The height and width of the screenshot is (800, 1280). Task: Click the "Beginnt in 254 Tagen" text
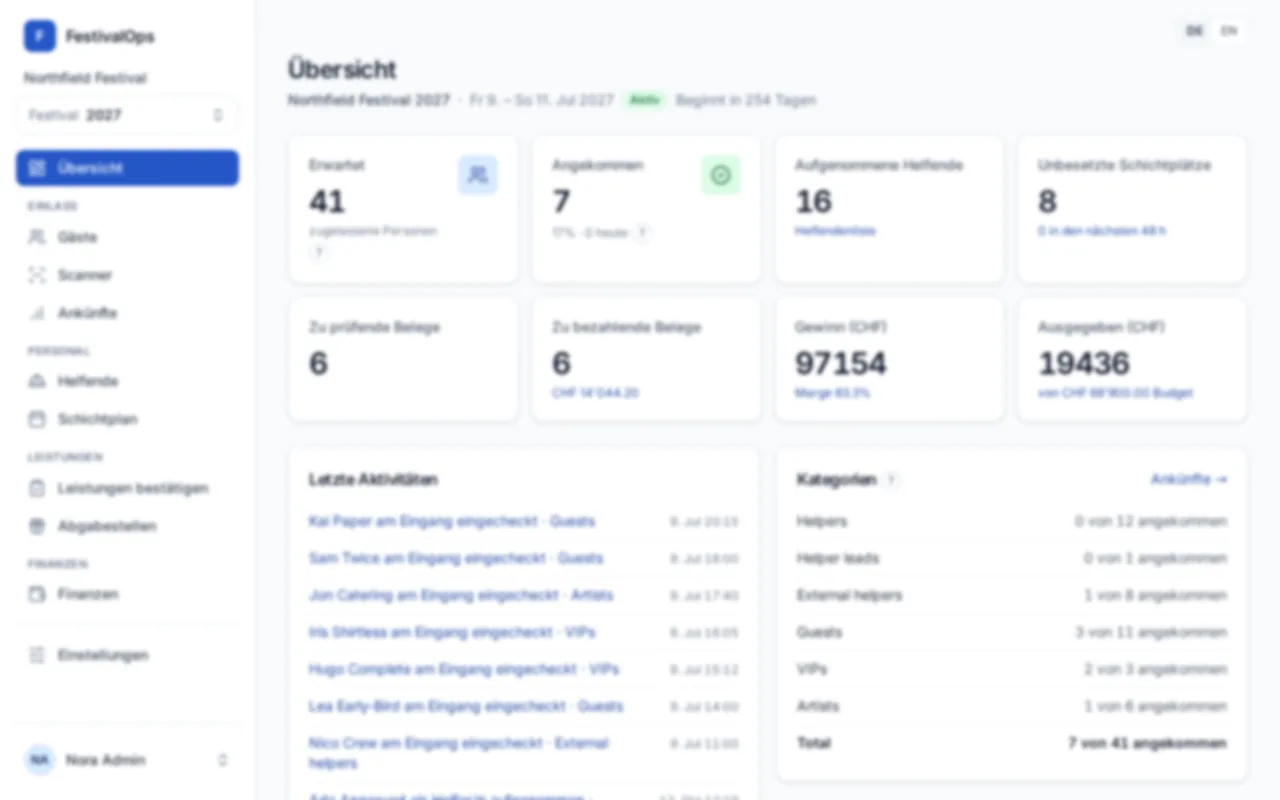746,100
